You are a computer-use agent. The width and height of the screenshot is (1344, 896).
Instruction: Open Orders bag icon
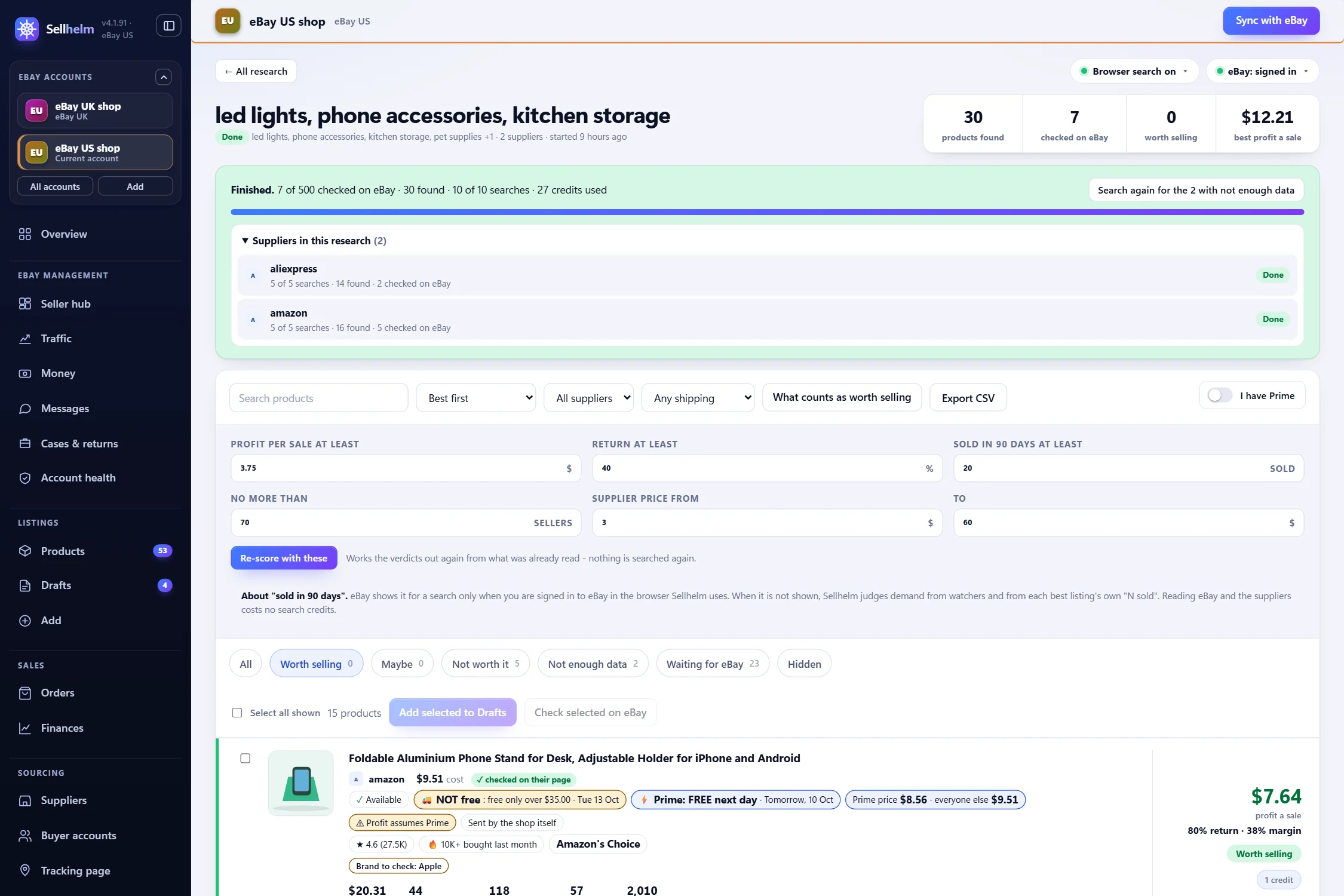pyautogui.click(x=25, y=693)
